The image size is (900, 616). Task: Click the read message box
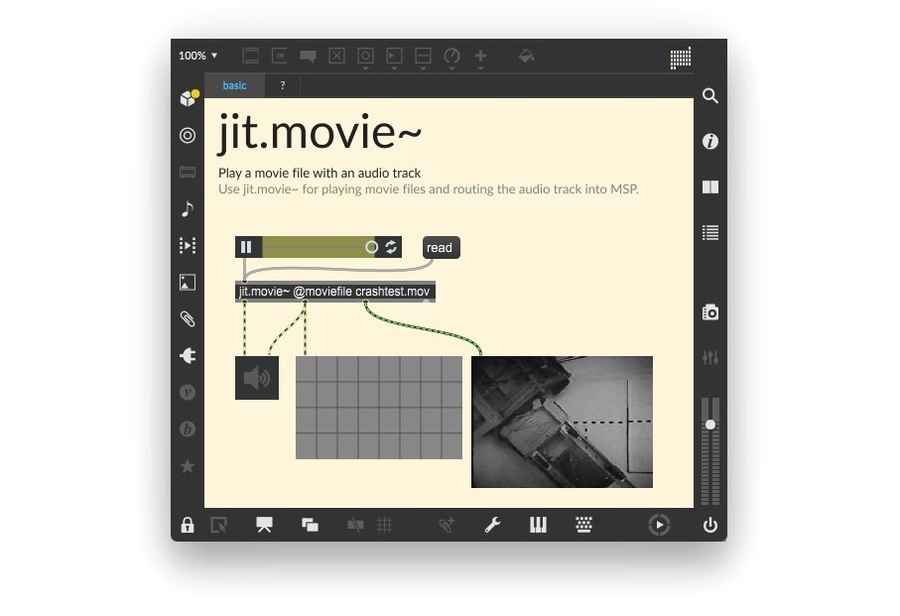[x=441, y=247]
